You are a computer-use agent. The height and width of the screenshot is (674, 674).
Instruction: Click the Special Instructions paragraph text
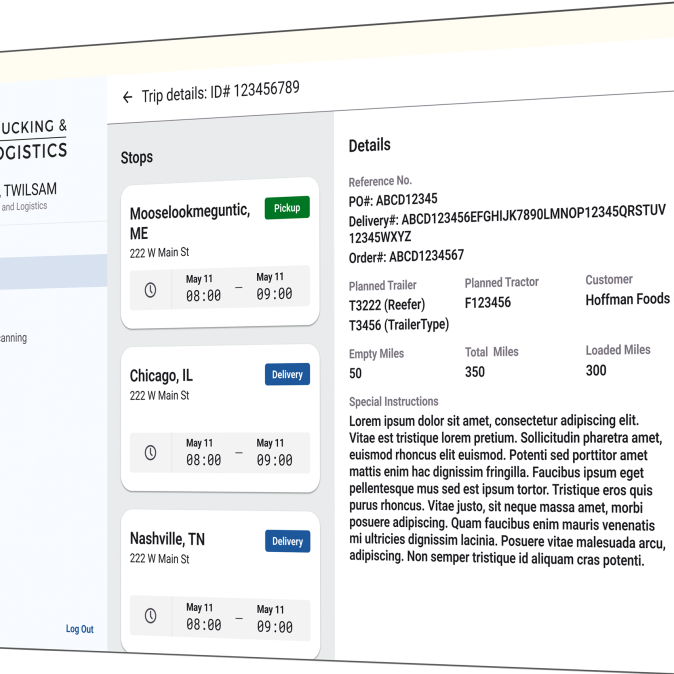505,490
